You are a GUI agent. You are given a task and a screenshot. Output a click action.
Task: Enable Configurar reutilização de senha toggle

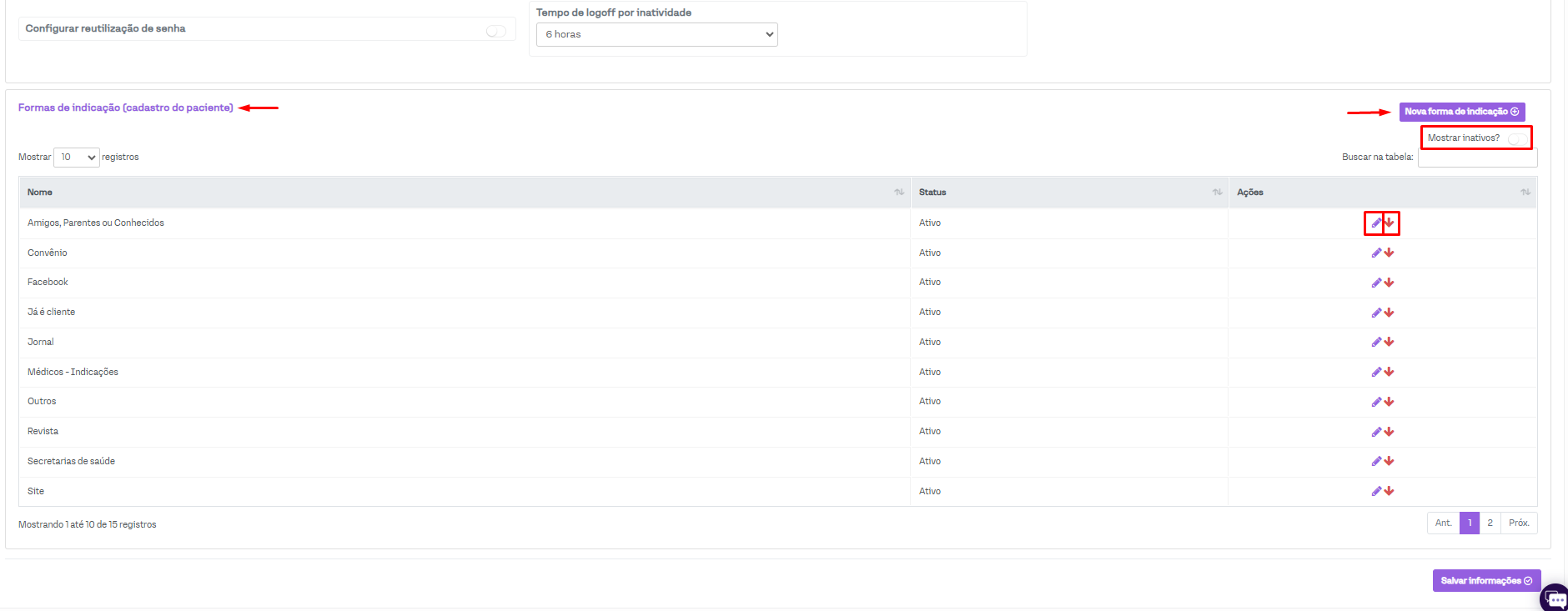click(495, 31)
